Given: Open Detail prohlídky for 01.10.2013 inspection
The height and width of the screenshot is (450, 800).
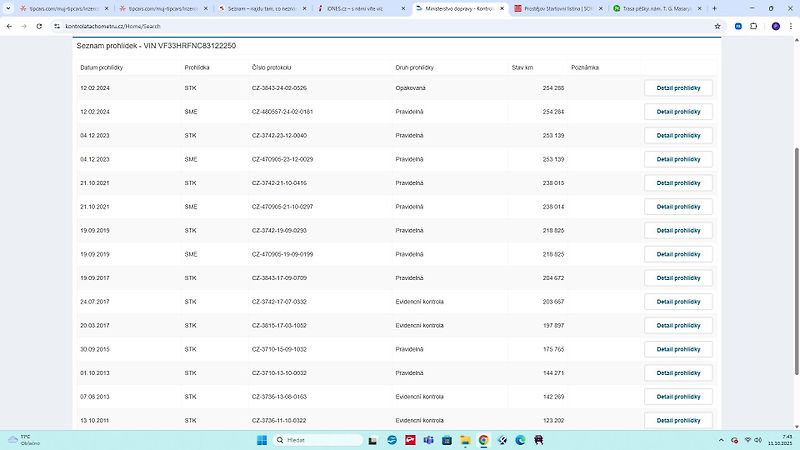Looking at the screenshot, I should tap(678, 373).
